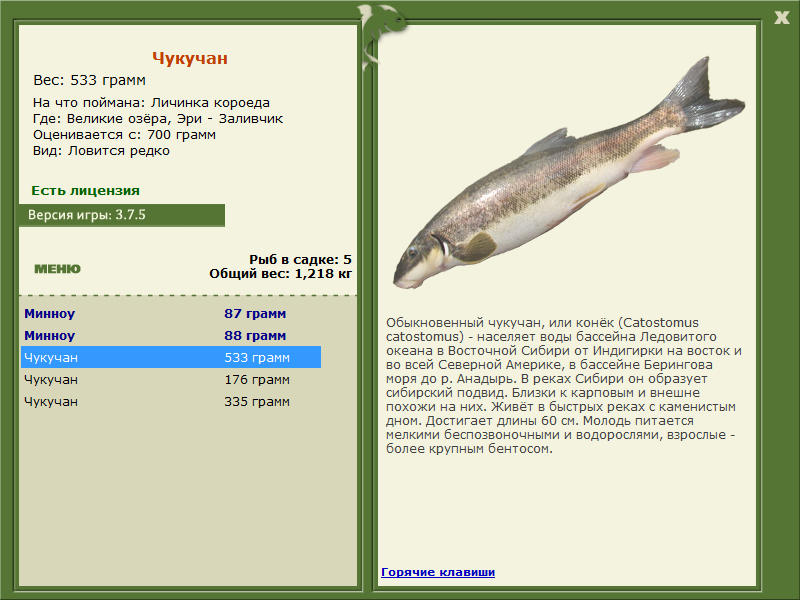Click the Версия игры: 3.7.5 bar
The height and width of the screenshot is (600, 800).
tap(121, 215)
